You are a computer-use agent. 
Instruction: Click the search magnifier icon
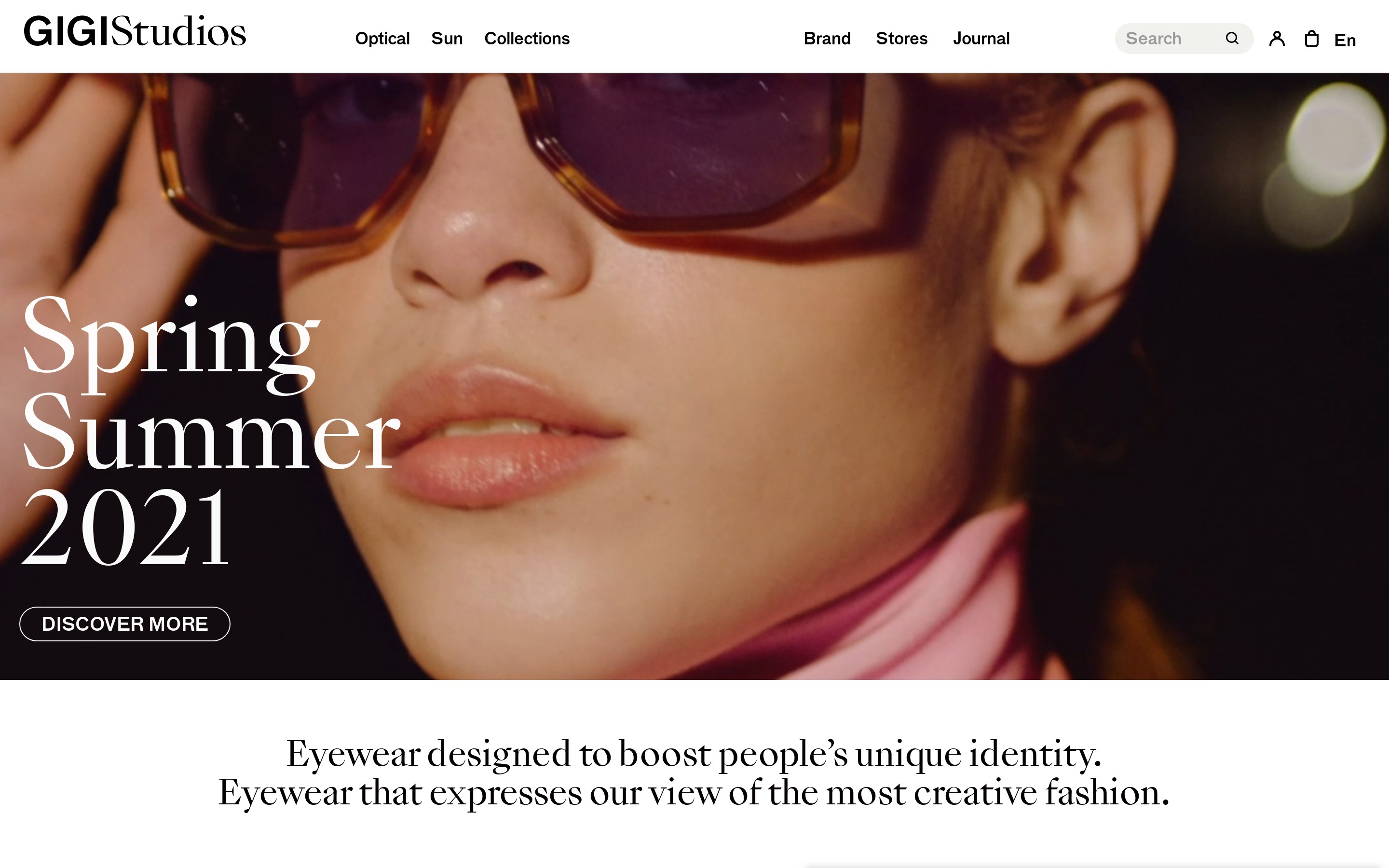tap(1232, 39)
